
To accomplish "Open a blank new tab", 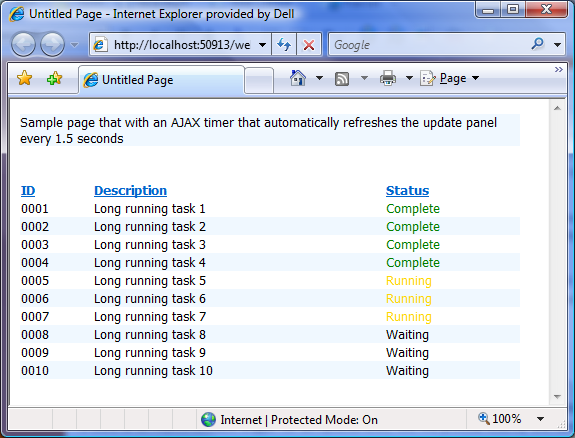I will (x=259, y=80).
